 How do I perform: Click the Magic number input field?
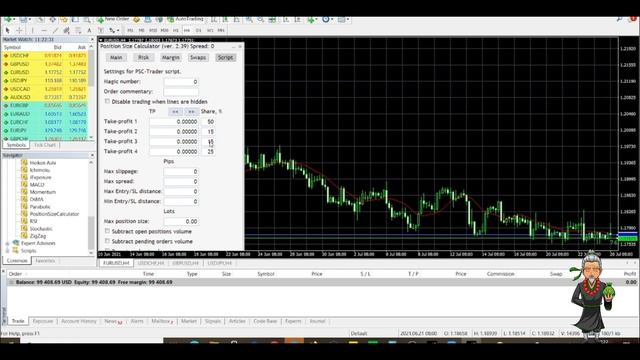click(181, 82)
